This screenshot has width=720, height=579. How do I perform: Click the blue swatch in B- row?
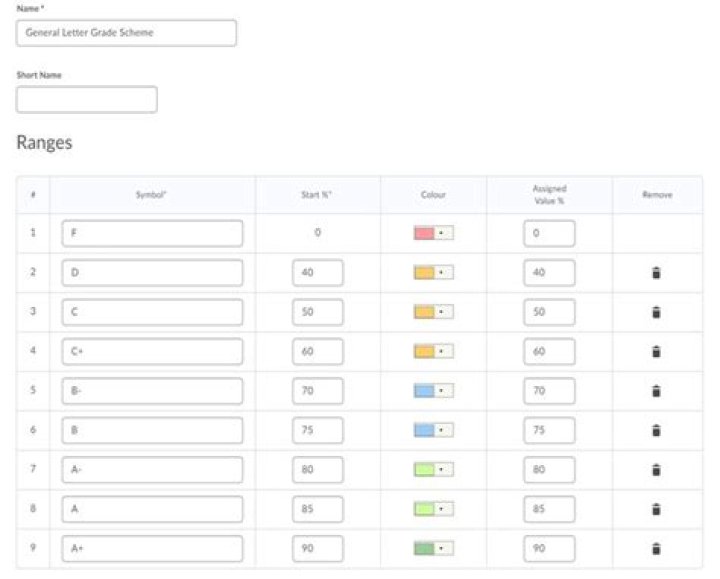click(424, 391)
